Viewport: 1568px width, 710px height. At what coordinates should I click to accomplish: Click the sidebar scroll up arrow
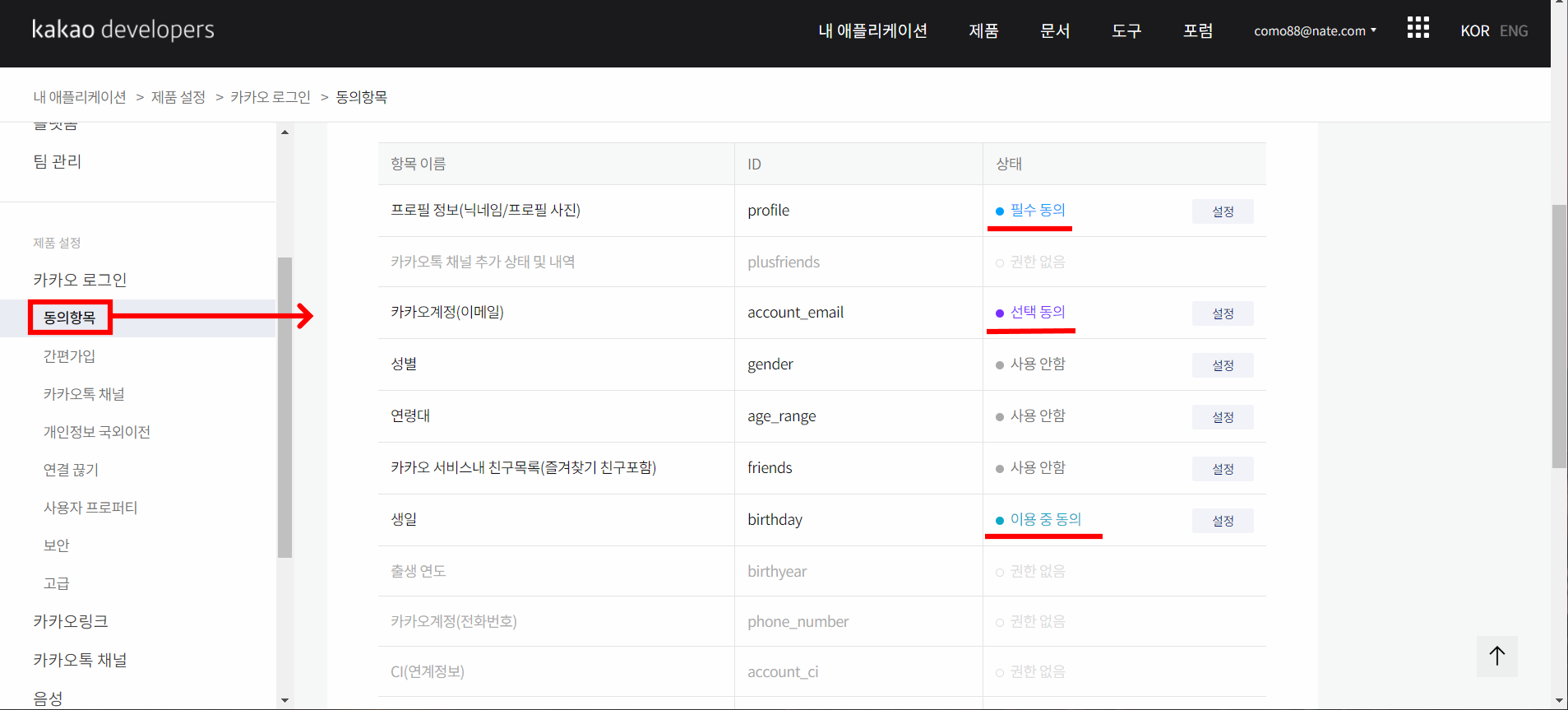[x=284, y=132]
